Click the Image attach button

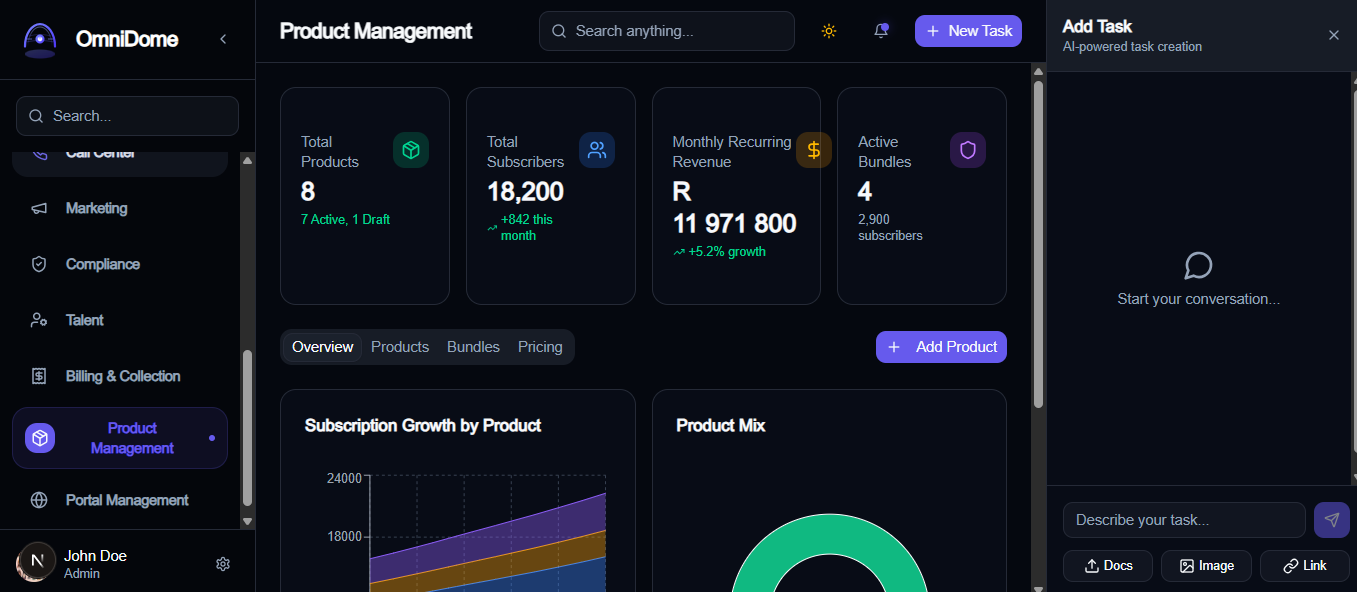click(x=1206, y=566)
